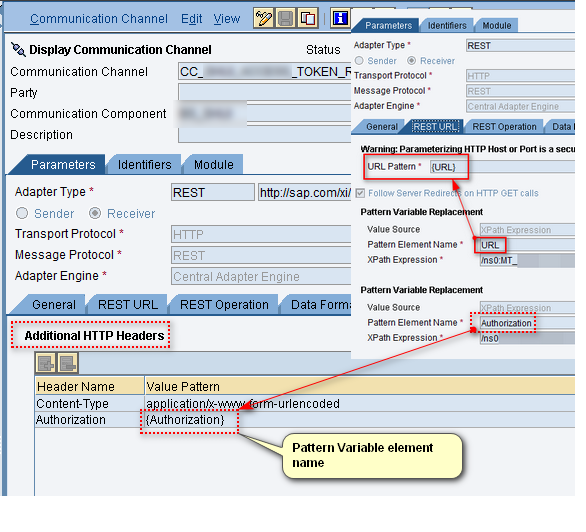This screenshot has width=586, height=532.
Task: Click the Party input field
Action: coord(265,92)
